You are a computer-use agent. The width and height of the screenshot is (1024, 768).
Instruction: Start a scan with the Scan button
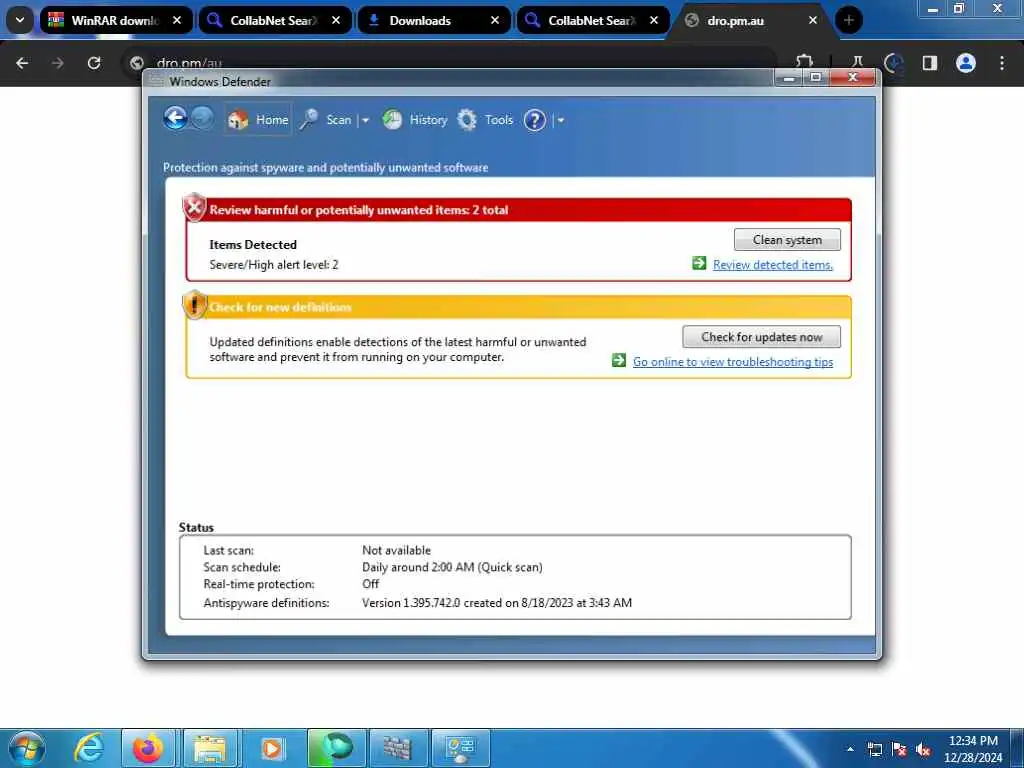coord(327,120)
